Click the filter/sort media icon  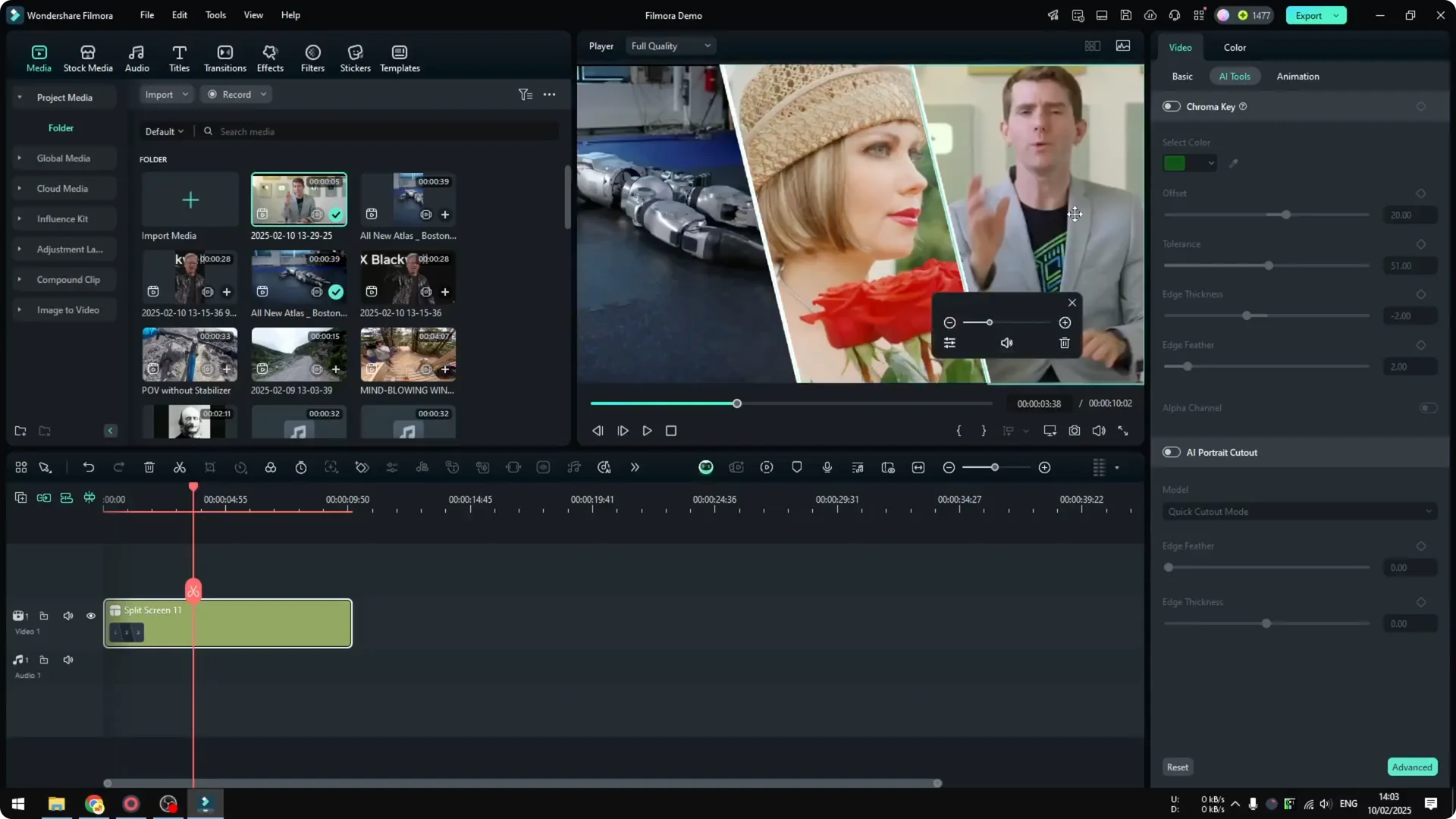[526, 94]
